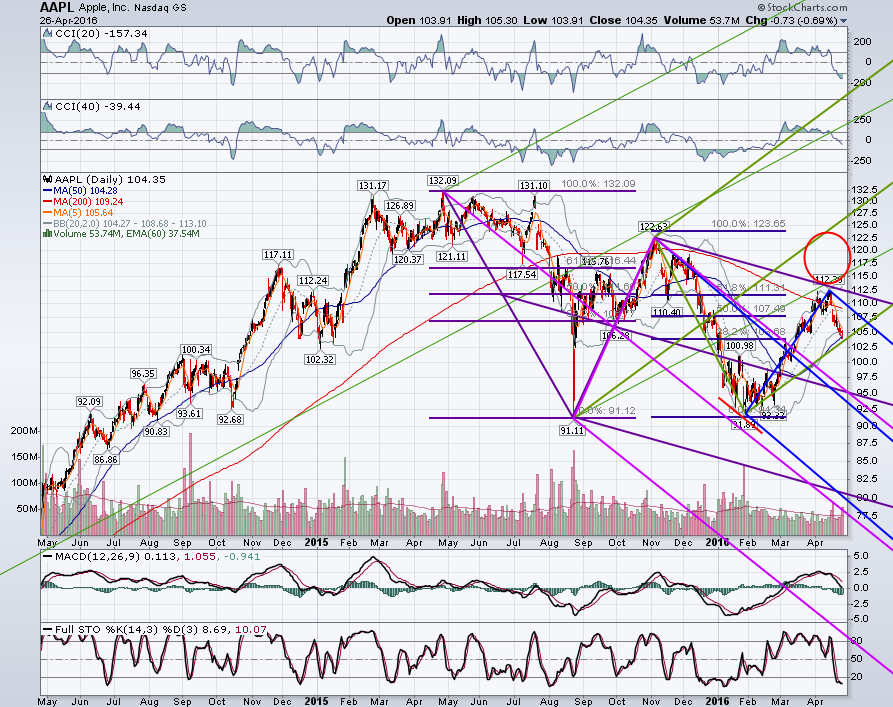Screen dimensions: 893x707
Task: Click the 110.40 price label
Action: pos(666,312)
